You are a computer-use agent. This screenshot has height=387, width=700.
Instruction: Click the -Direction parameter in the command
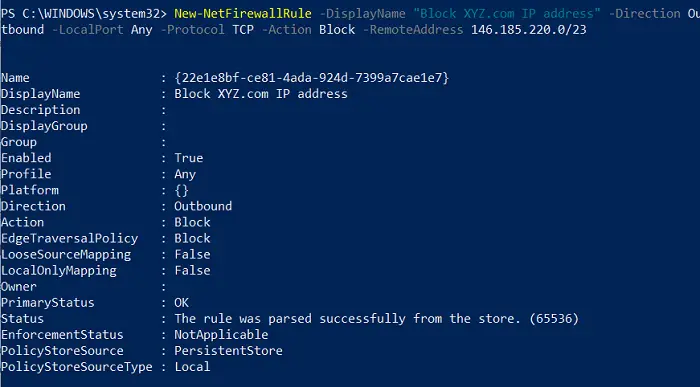(644, 13)
